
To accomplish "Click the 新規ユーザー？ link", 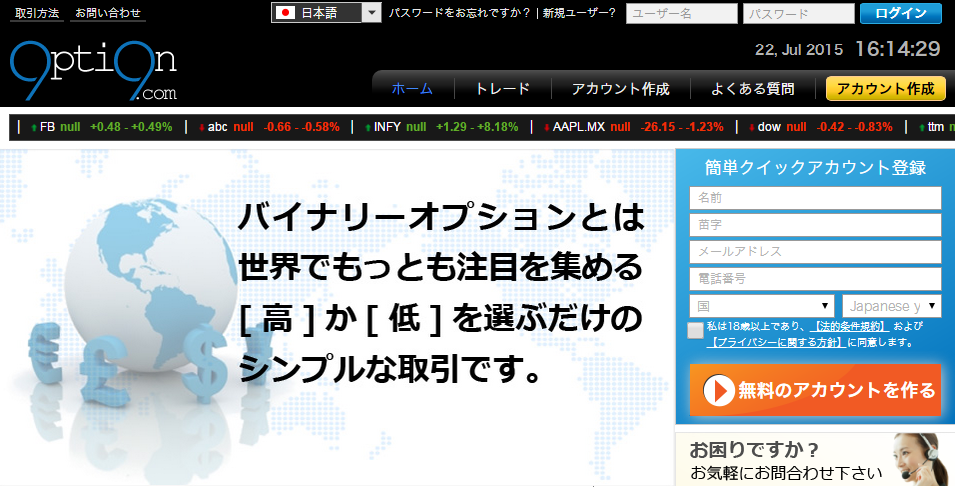I will pyautogui.click(x=579, y=13).
